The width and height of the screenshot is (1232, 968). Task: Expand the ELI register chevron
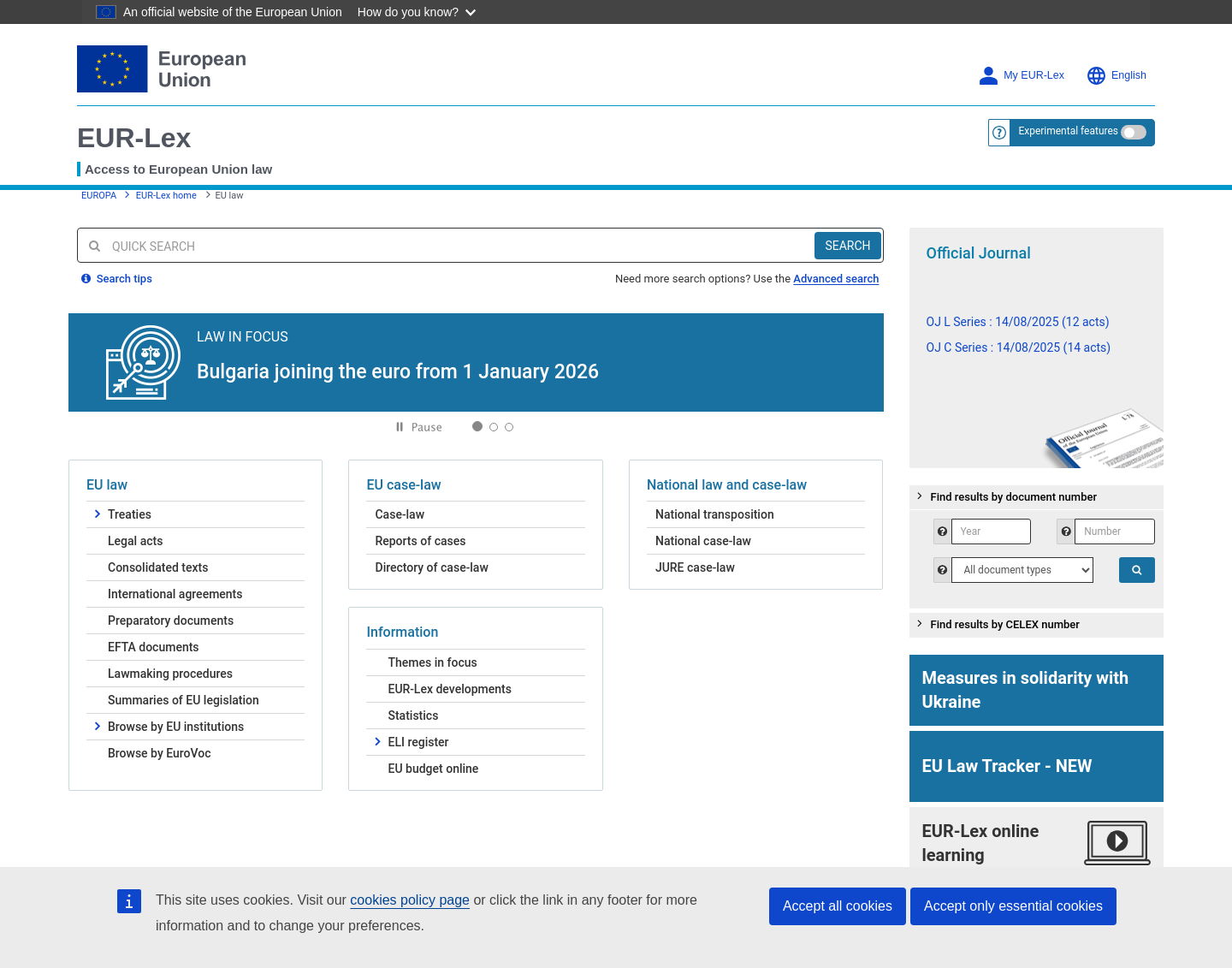pyautogui.click(x=377, y=742)
